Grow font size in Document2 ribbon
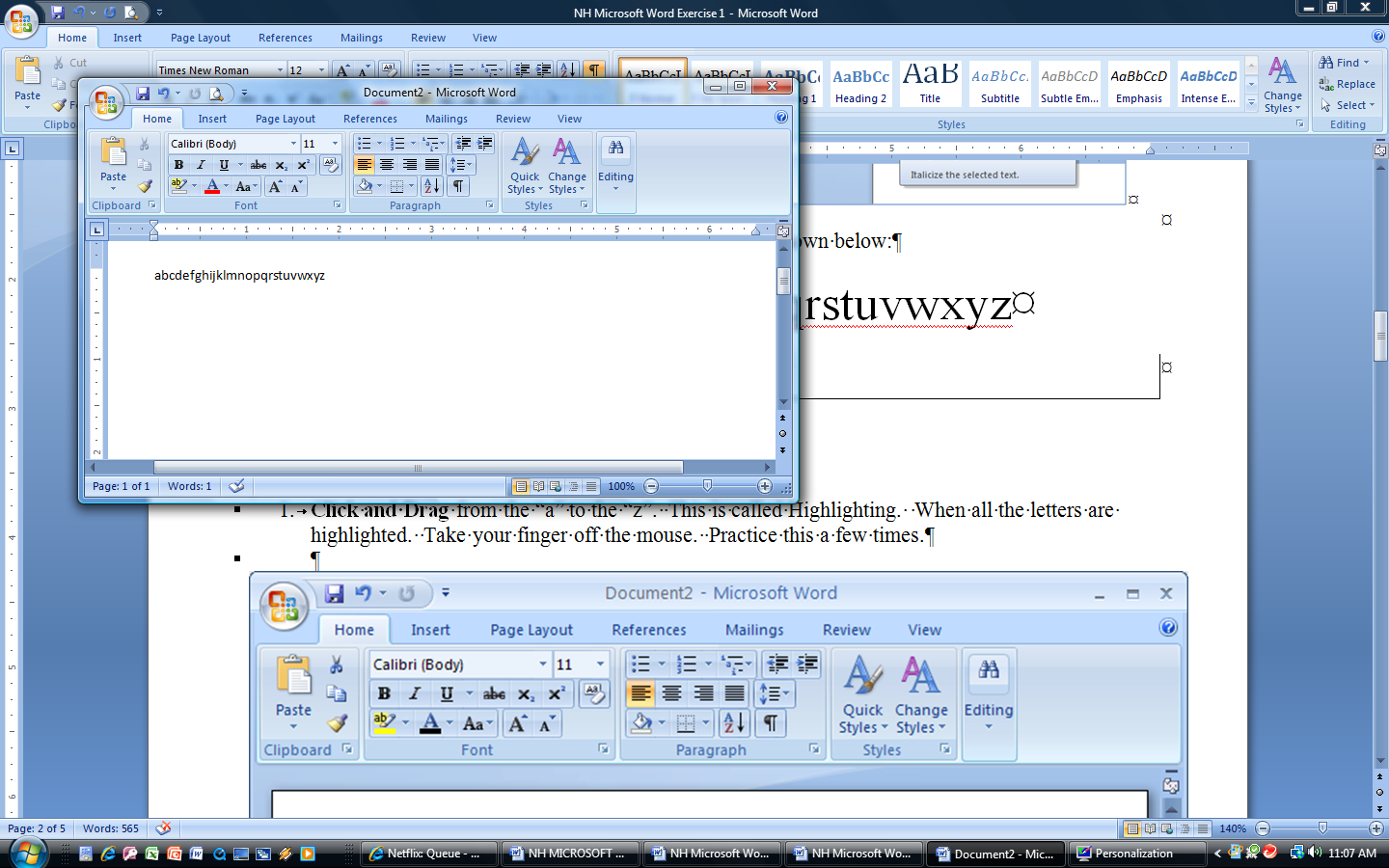 (276, 187)
